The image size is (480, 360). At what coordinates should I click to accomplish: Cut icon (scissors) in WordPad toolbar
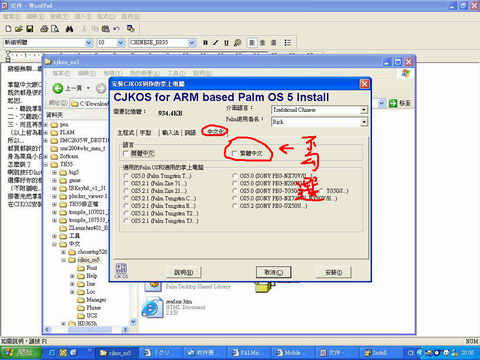[84, 29]
